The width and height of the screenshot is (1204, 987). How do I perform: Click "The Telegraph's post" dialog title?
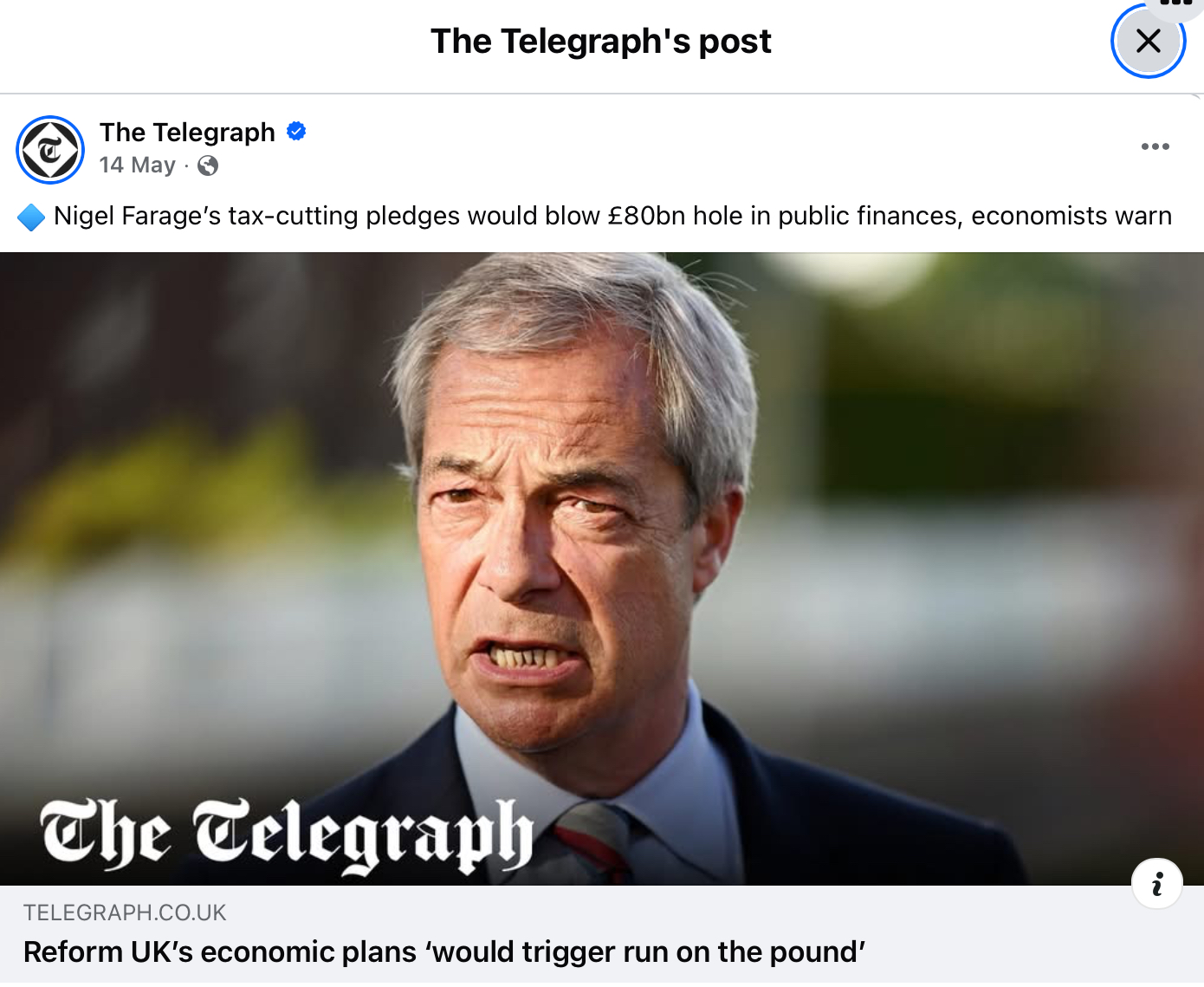click(601, 41)
